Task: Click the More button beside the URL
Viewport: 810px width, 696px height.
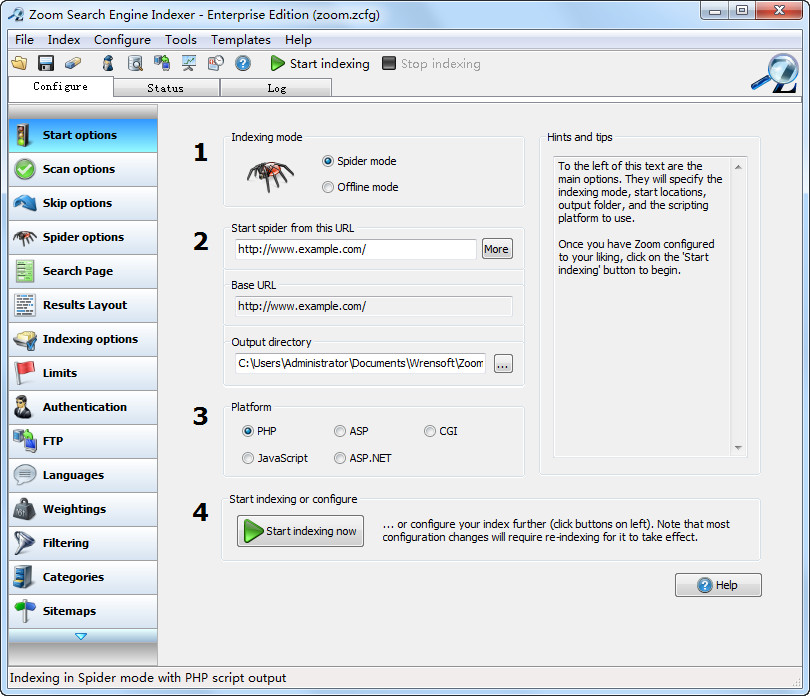Action: (496, 249)
